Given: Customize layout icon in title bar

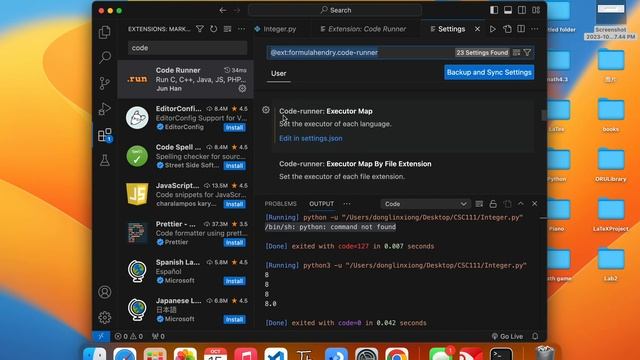Looking at the screenshot, I should tap(536, 10).
